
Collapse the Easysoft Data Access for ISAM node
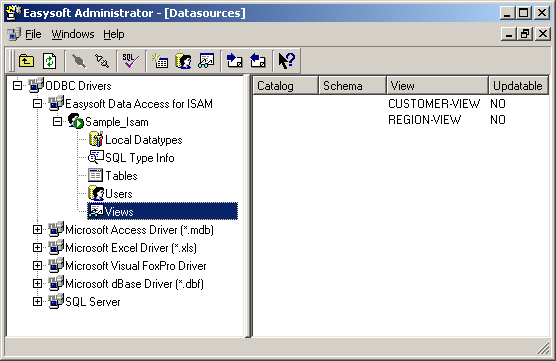click(37, 104)
